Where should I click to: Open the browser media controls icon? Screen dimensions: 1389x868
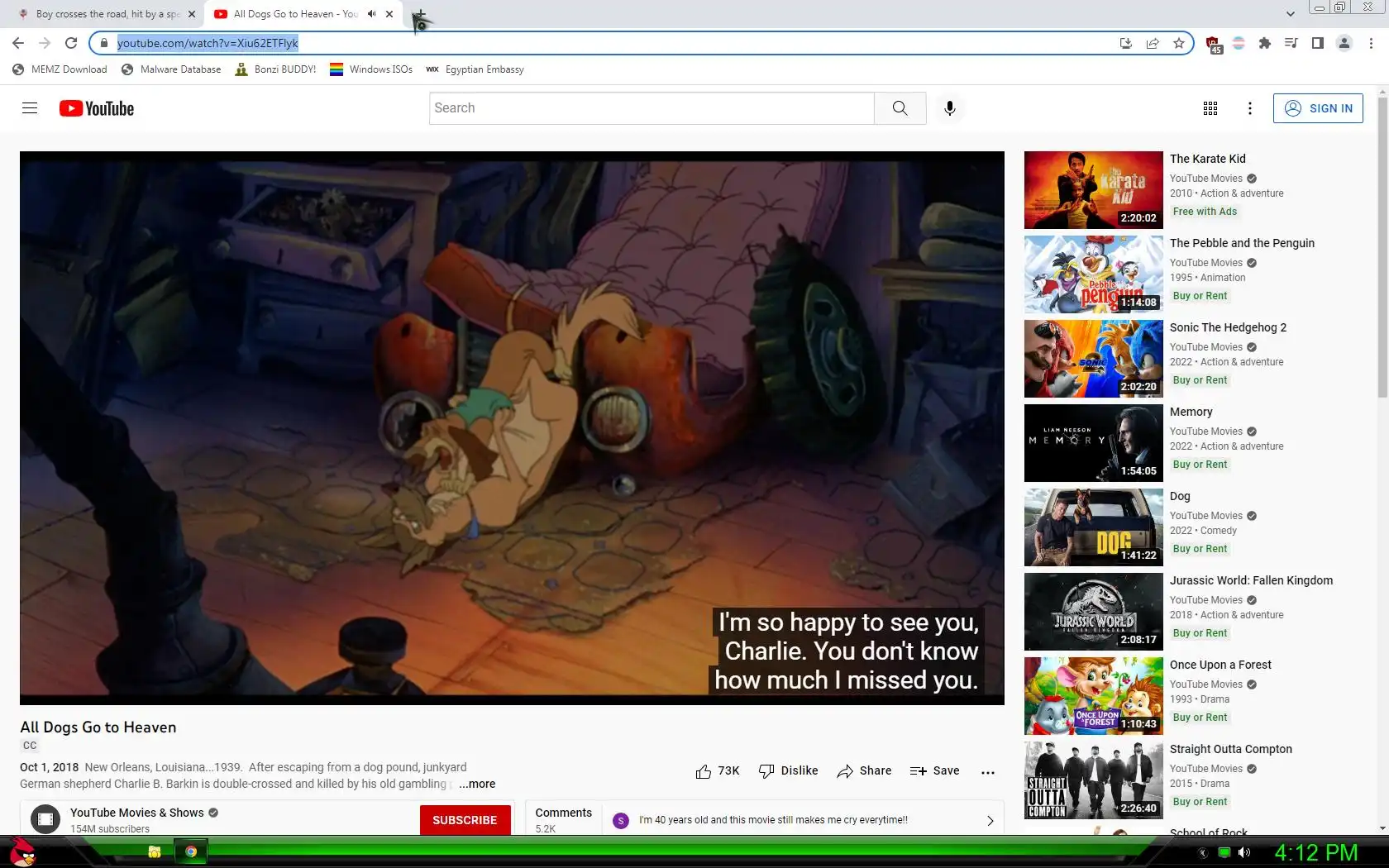tap(1291, 43)
